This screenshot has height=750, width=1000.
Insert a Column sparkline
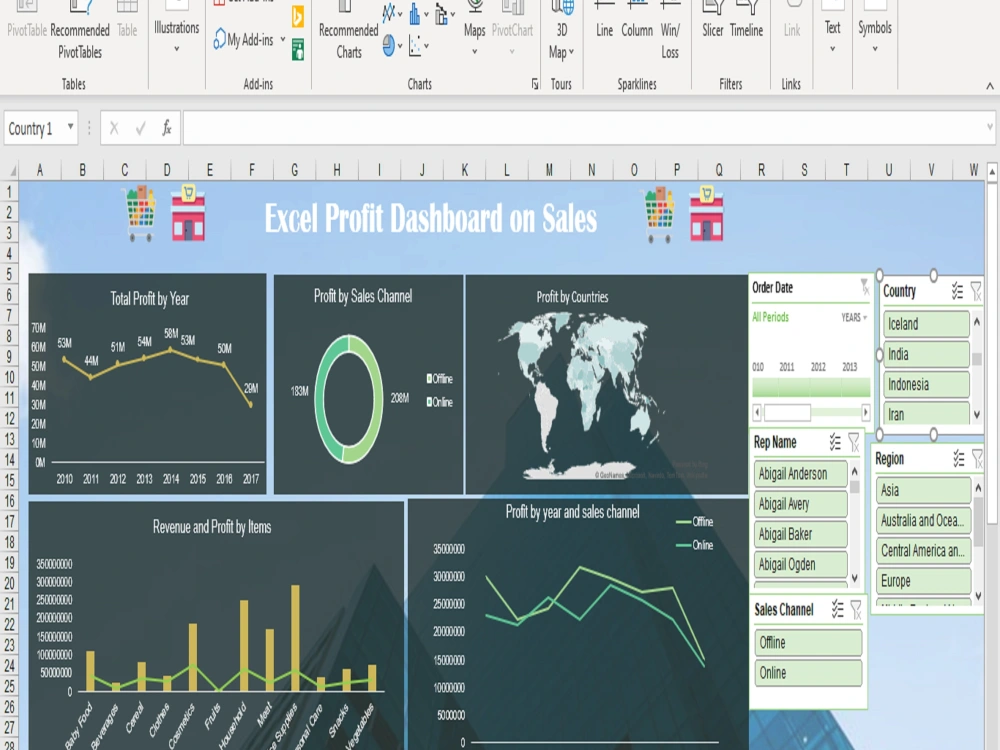pyautogui.click(x=636, y=20)
